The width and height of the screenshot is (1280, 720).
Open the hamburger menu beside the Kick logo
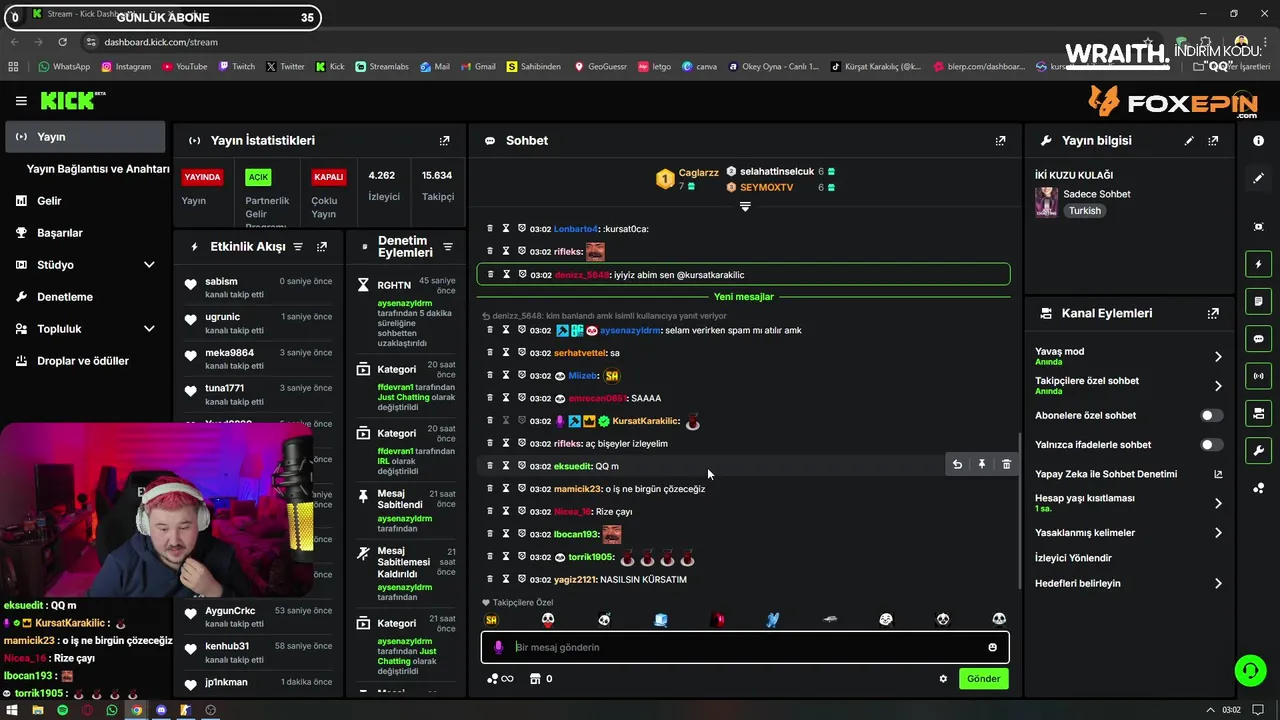pos(21,101)
